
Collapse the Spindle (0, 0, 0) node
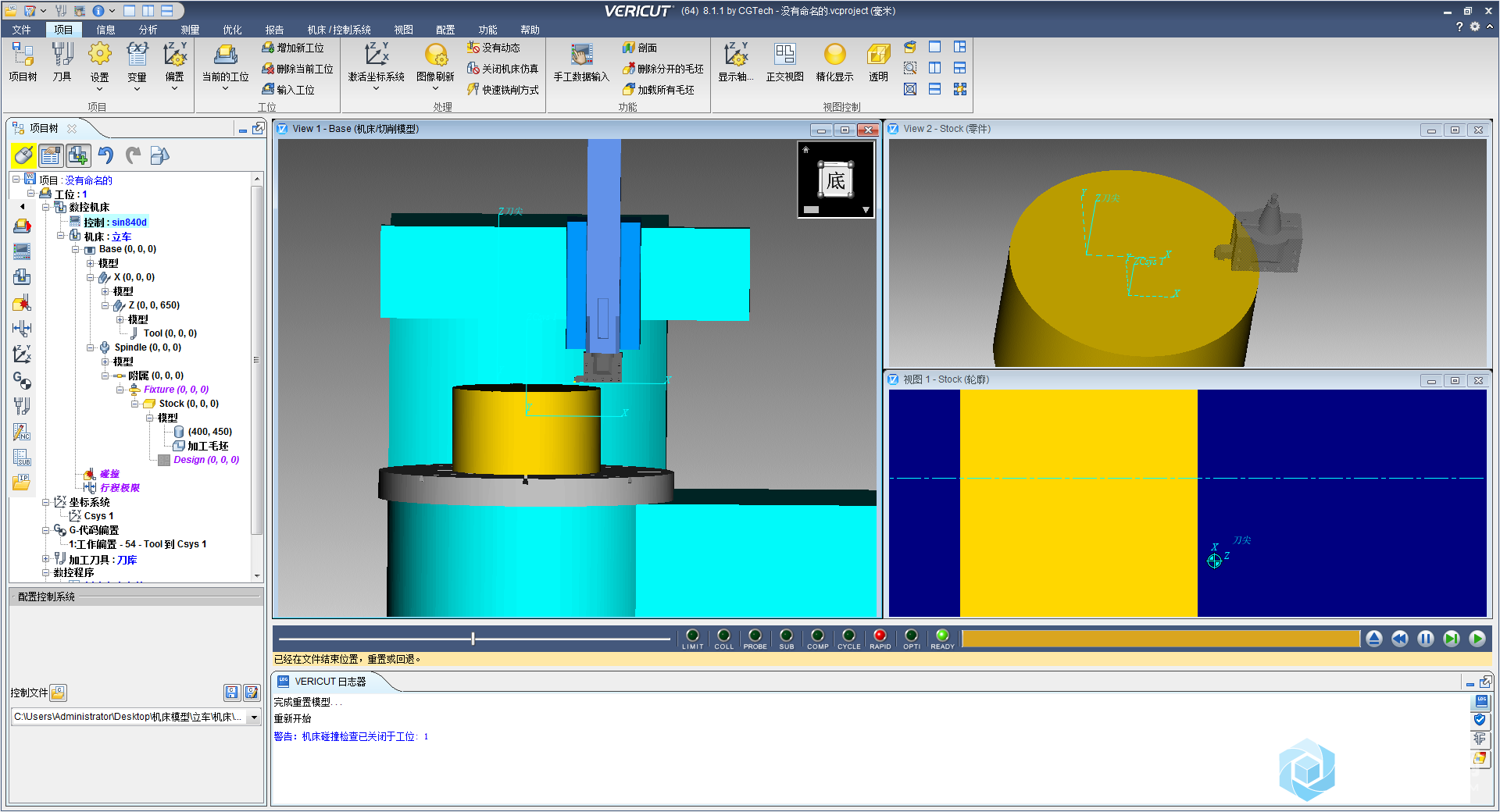tap(91, 348)
